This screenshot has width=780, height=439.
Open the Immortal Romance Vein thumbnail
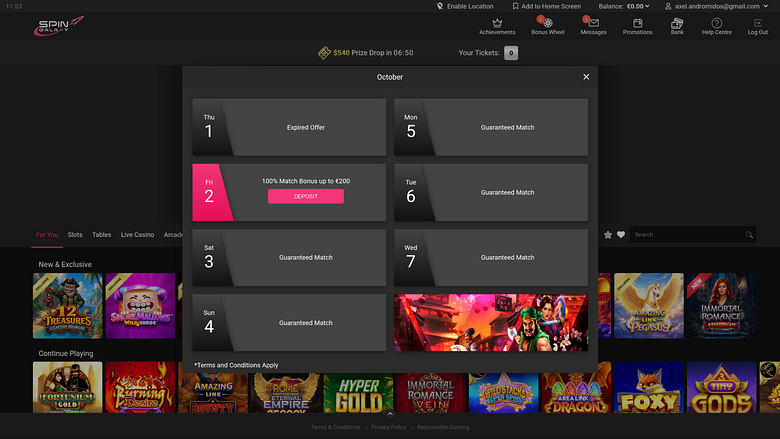(431, 393)
